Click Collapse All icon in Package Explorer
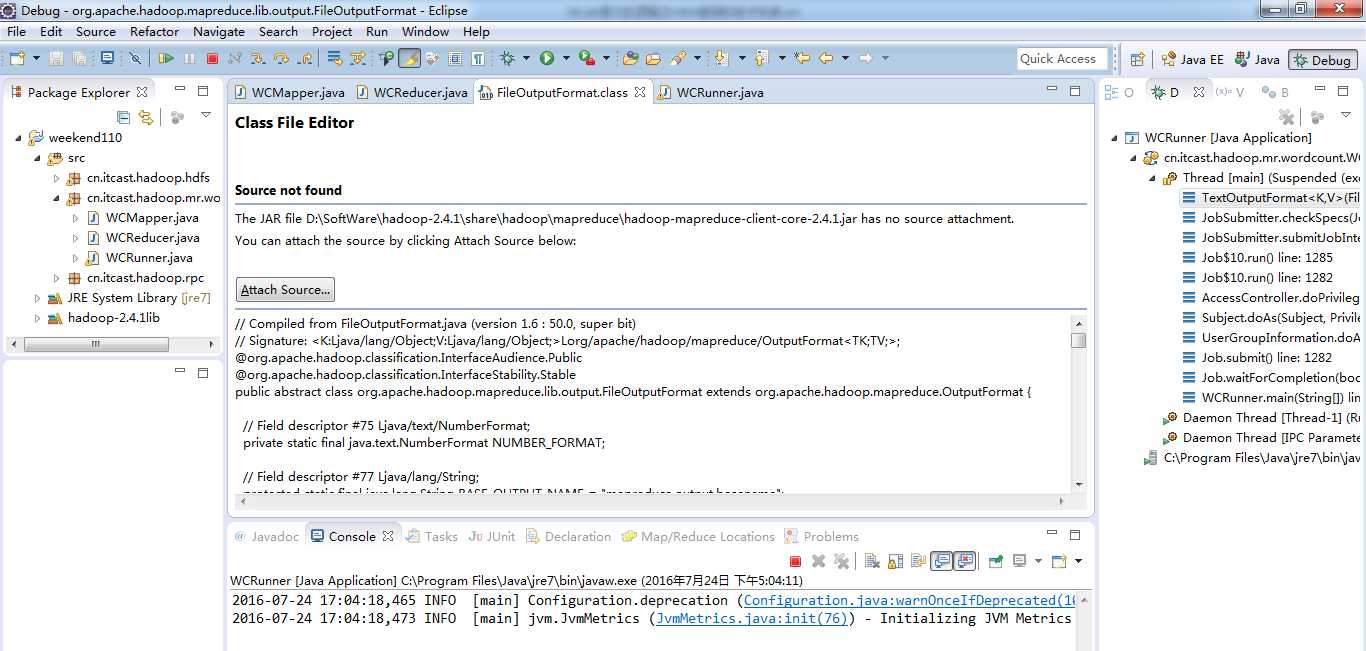Viewport: 1366px width, 651px height. click(x=124, y=118)
